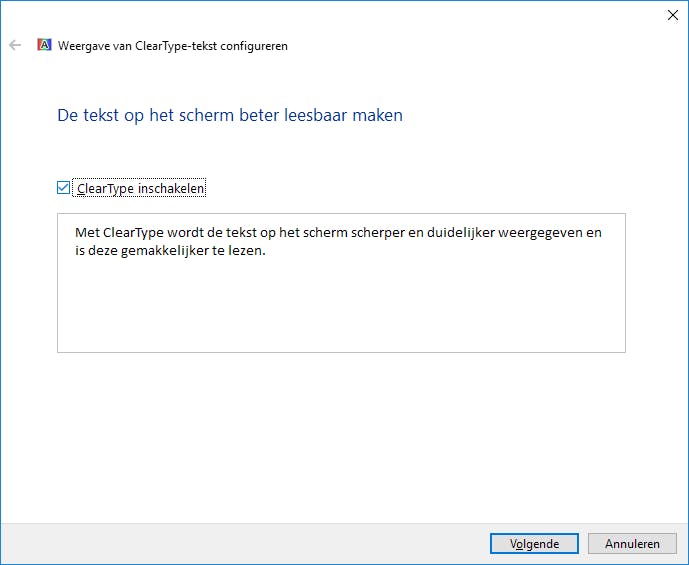Click the line 'is deze gemakkelijker te lezen.'
The width and height of the screenshot is (689, 565).
168,251
